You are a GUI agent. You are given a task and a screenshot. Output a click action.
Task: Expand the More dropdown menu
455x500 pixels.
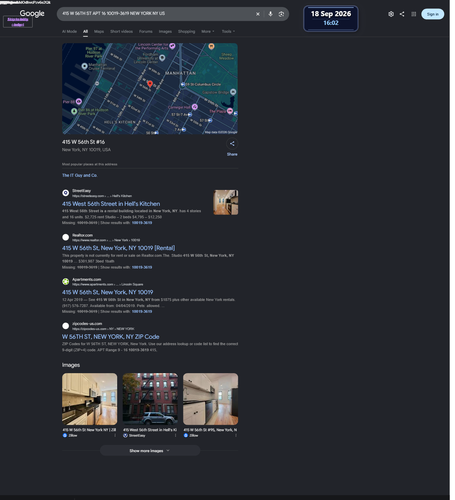pyautogui.click(x=208, y=31)
